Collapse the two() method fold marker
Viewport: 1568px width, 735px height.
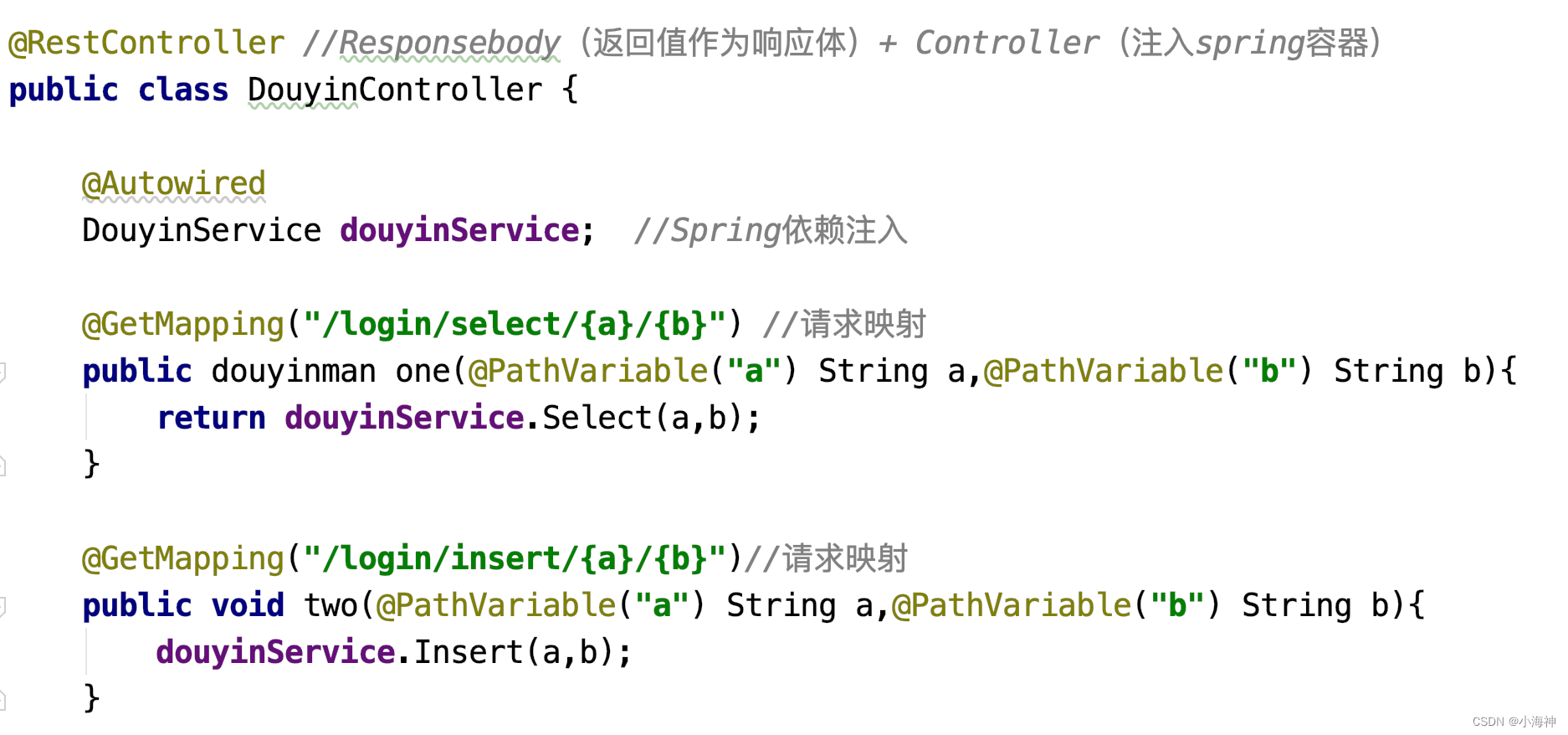tap(3, 606)
